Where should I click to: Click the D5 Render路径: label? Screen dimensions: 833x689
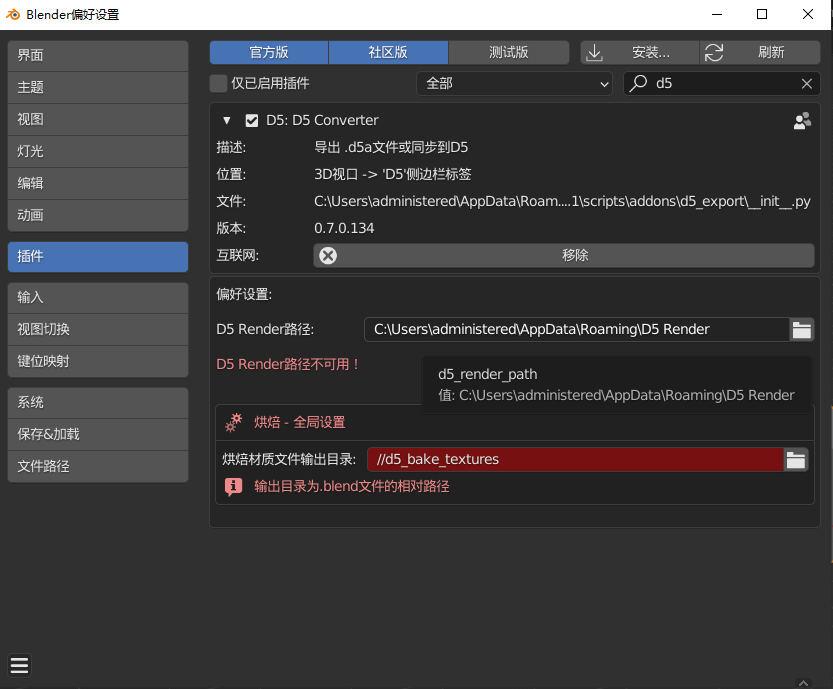tap(265, 330)
